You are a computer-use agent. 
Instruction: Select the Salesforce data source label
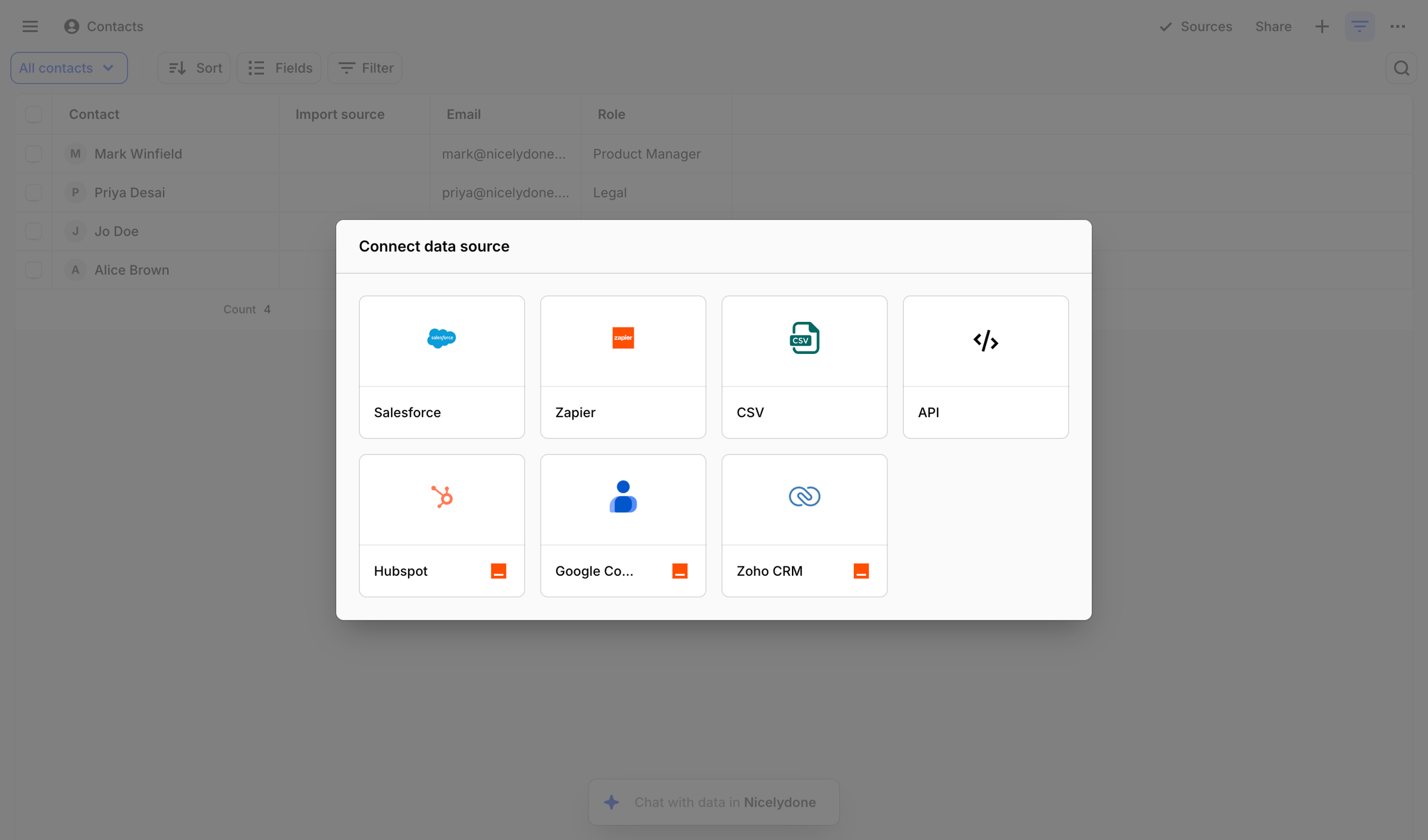click(407, 412)
